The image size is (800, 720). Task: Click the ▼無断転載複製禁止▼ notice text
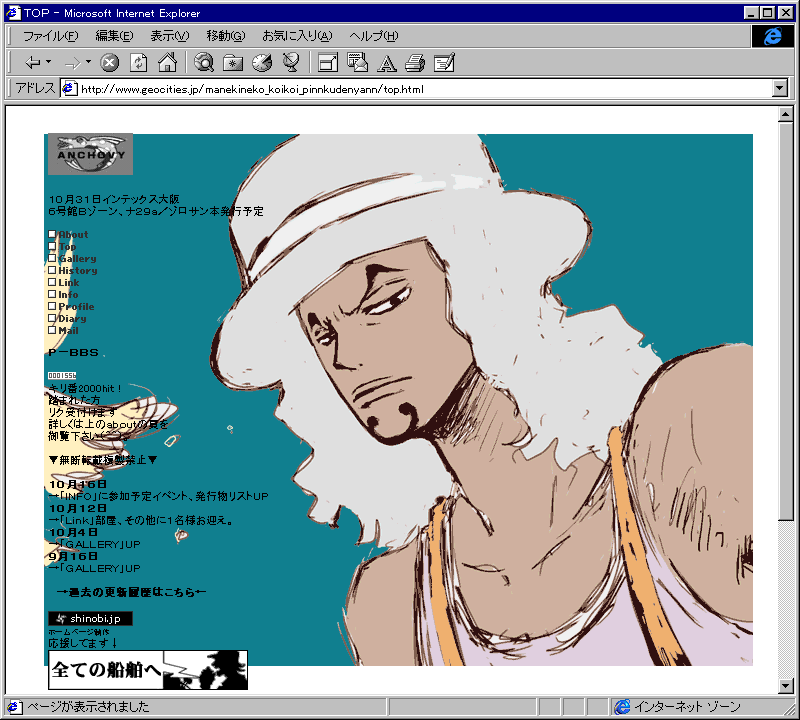click(103, 460)
